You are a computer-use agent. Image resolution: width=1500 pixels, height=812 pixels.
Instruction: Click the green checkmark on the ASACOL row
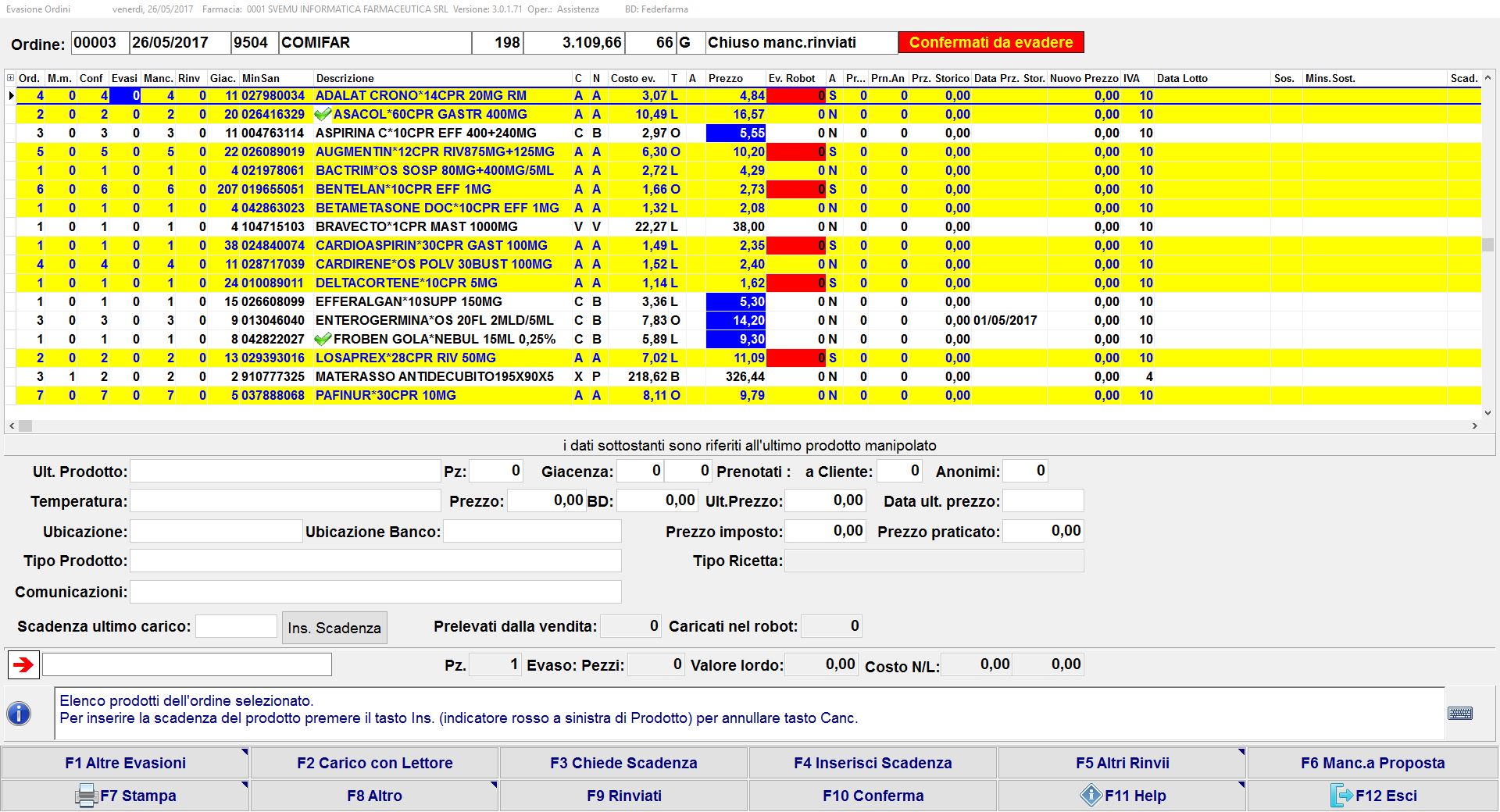[323, 115]
